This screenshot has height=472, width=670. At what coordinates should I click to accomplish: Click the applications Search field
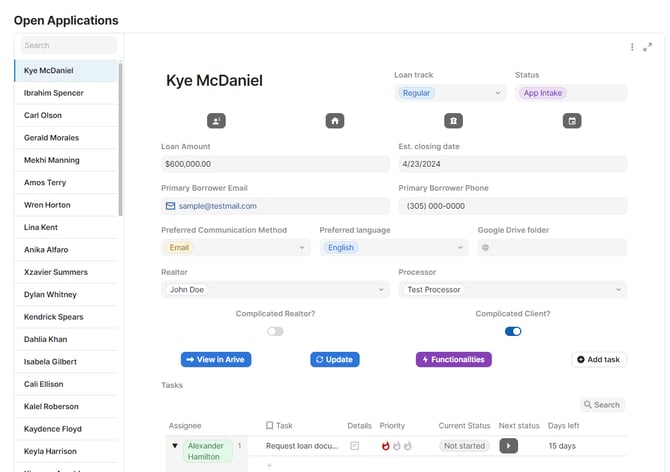click(68, 45)
